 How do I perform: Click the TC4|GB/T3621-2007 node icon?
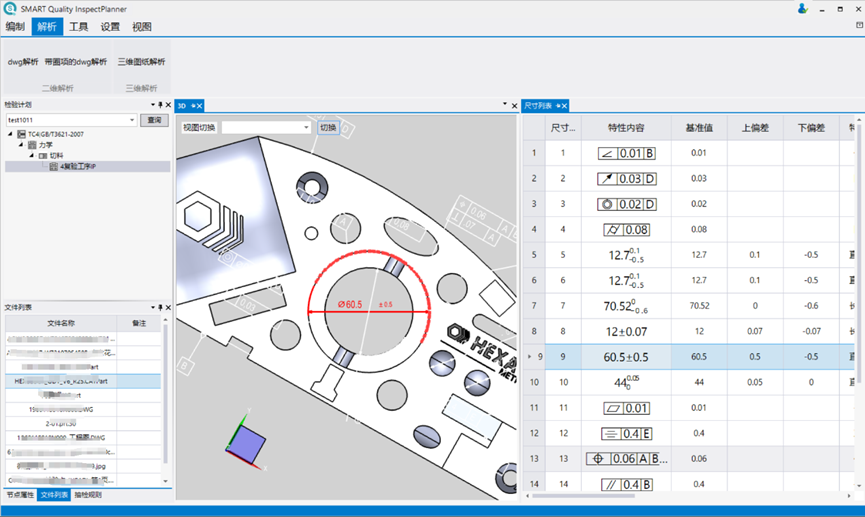coord(21,134)
